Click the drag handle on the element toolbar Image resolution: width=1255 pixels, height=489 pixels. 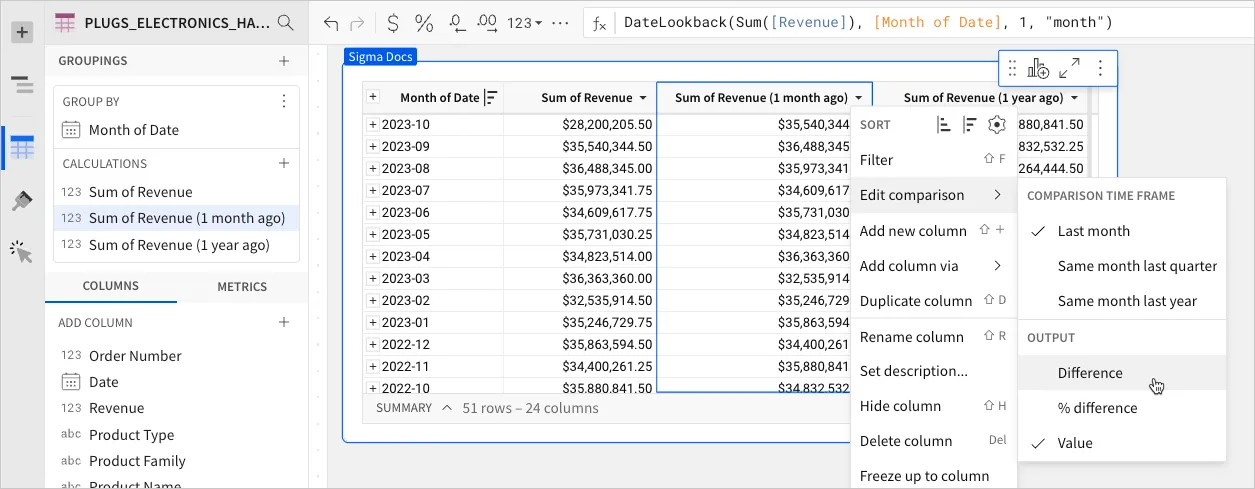click(x=1012, y=68)
